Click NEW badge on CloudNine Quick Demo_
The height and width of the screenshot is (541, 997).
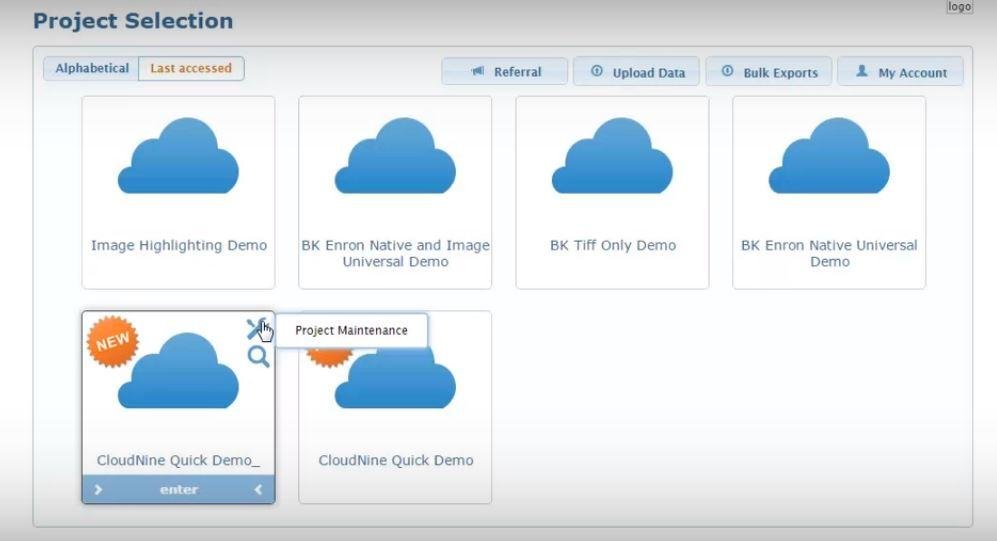(x=113, y=341)
